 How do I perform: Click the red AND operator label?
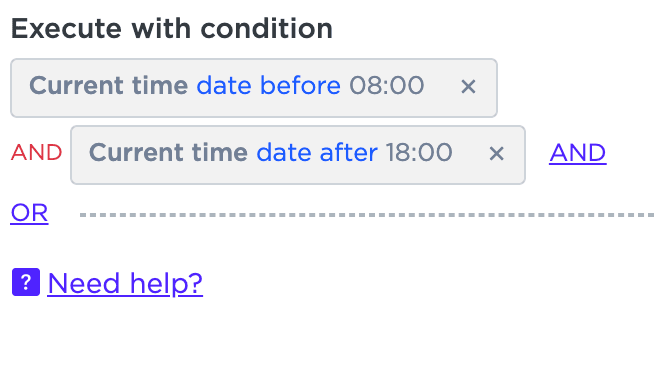pos(37,153)
